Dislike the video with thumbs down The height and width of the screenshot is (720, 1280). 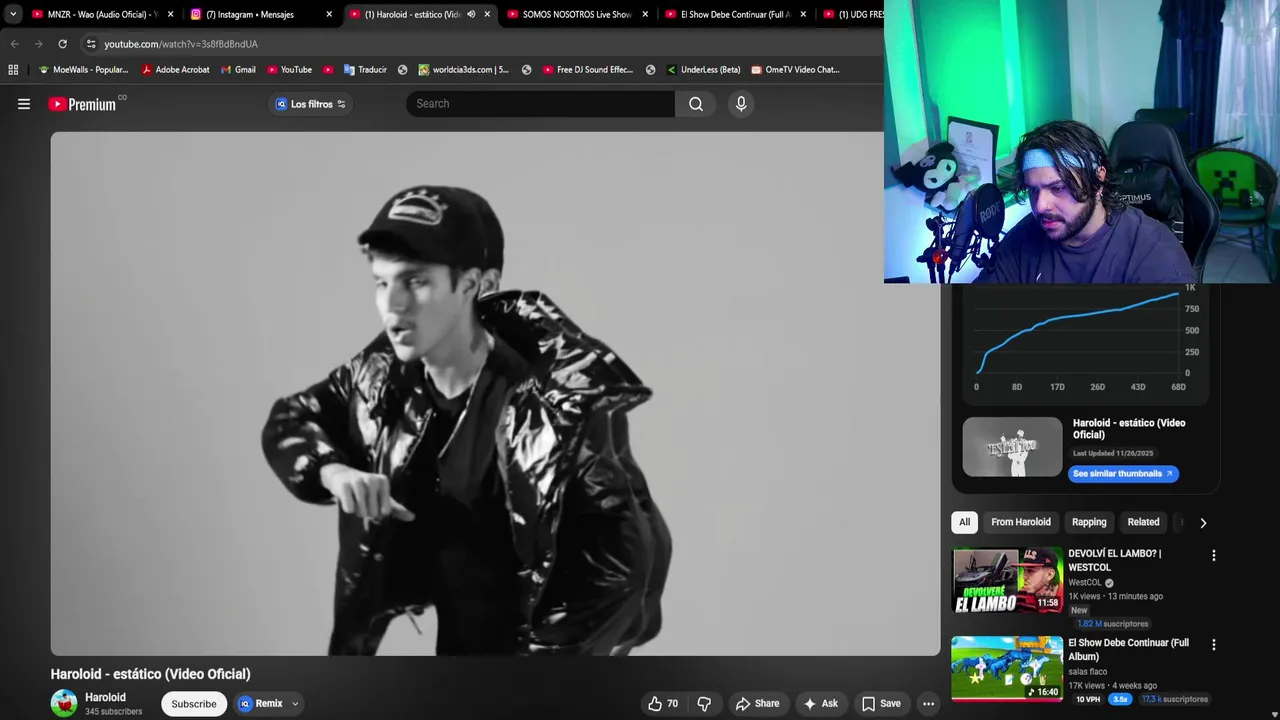coord(704,704)
